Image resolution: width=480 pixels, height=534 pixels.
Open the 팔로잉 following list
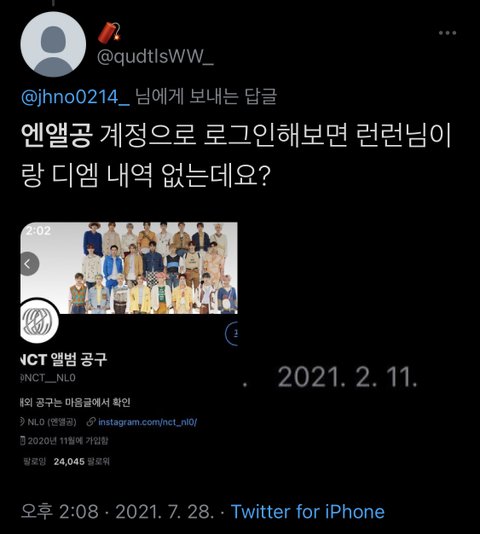34,462
